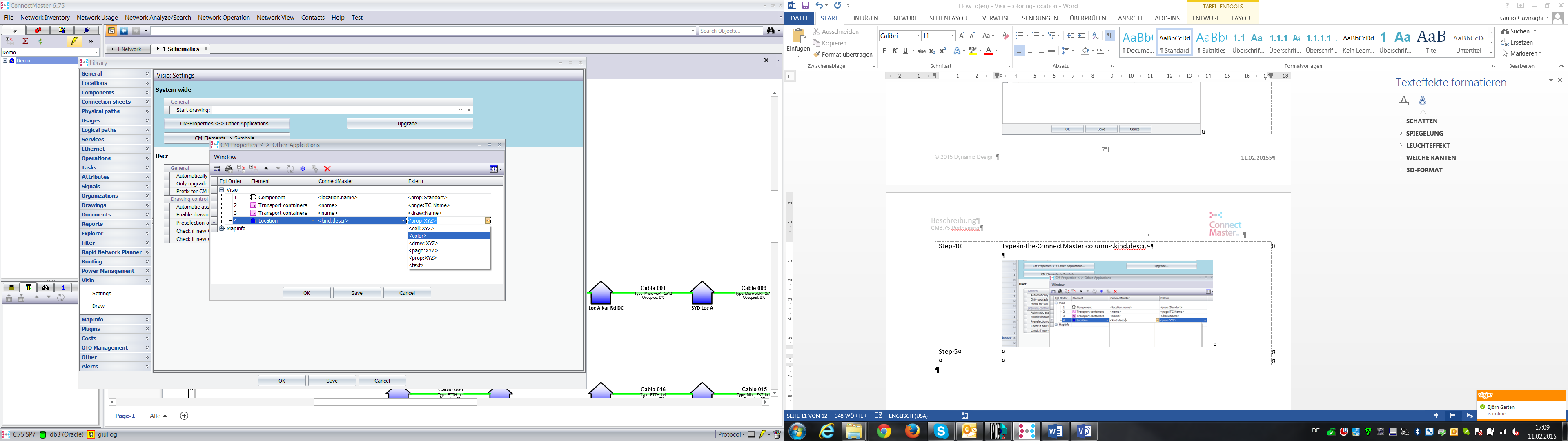Screen dimensions: 1568x441
Task: Open the font size dropdown in Word
Action: (952, 36)
